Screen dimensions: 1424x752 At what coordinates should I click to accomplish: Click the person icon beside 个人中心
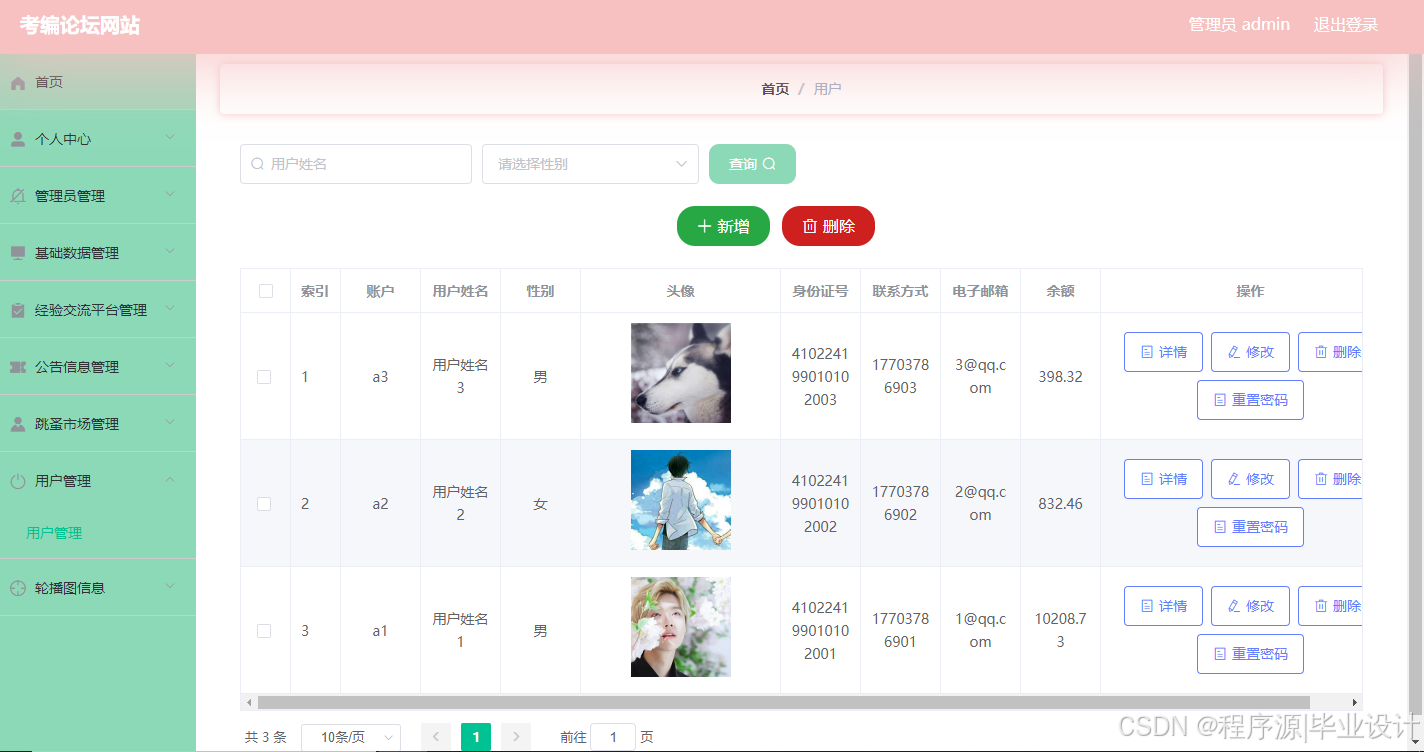click(x=18, y=140)
